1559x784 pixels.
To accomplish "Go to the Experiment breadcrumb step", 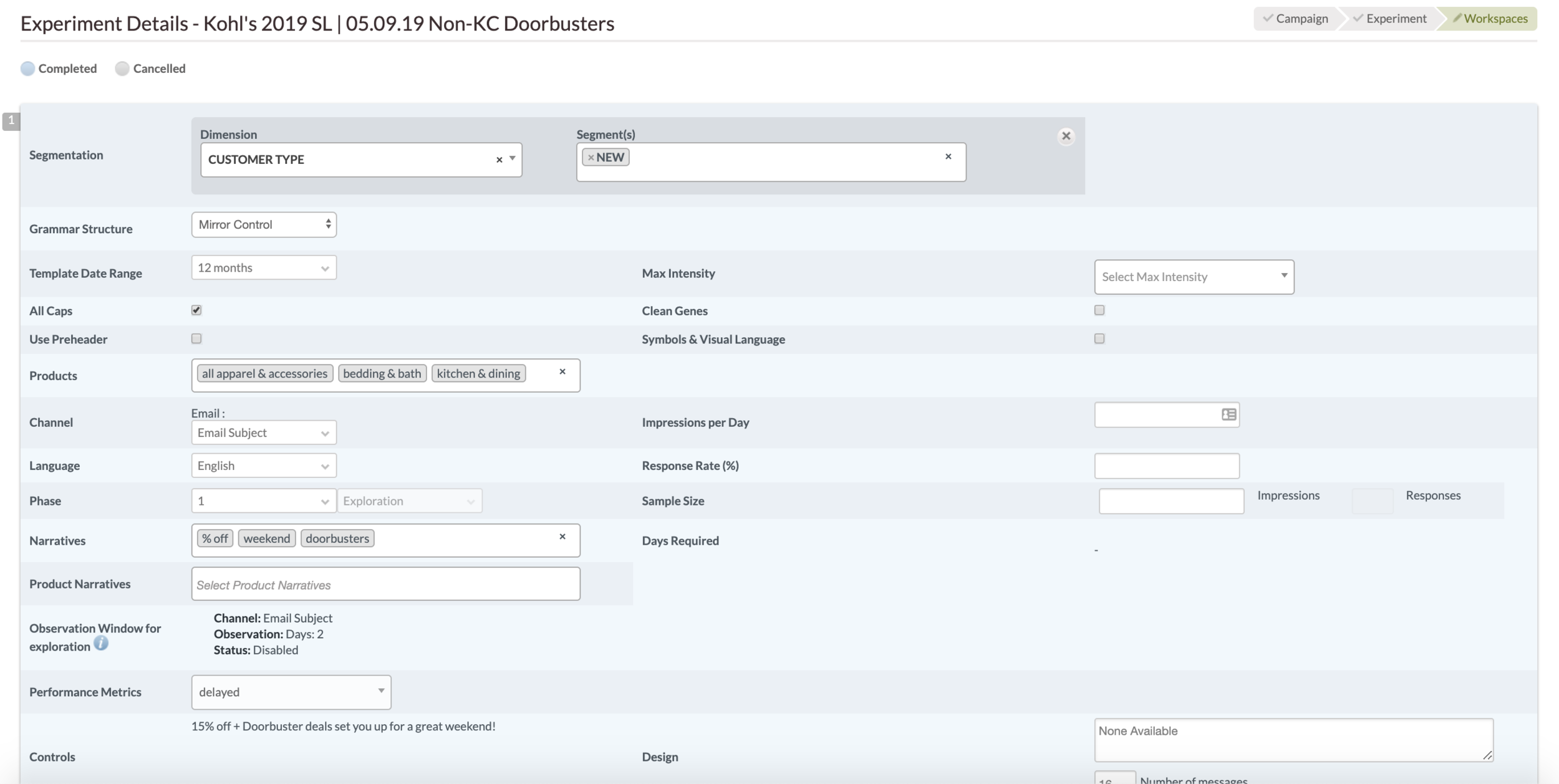I will coord(1391,18).
